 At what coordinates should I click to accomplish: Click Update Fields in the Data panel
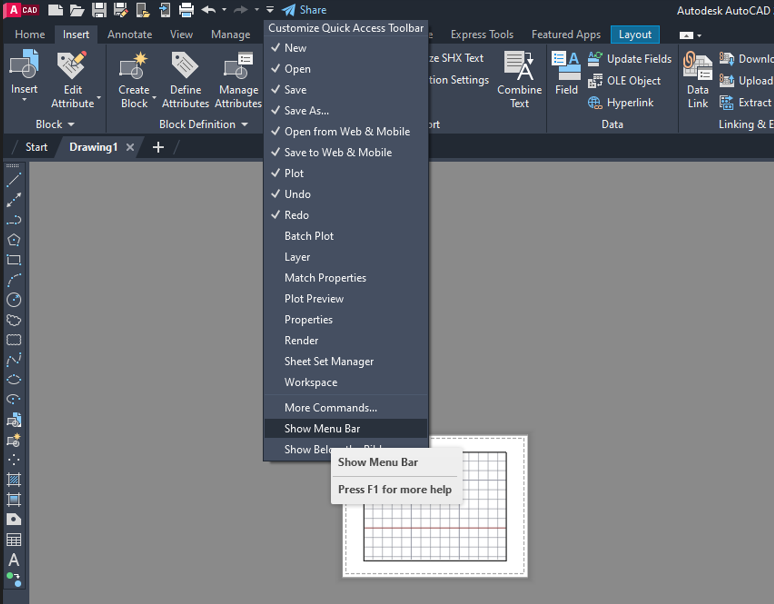click(x=629, y=59)
